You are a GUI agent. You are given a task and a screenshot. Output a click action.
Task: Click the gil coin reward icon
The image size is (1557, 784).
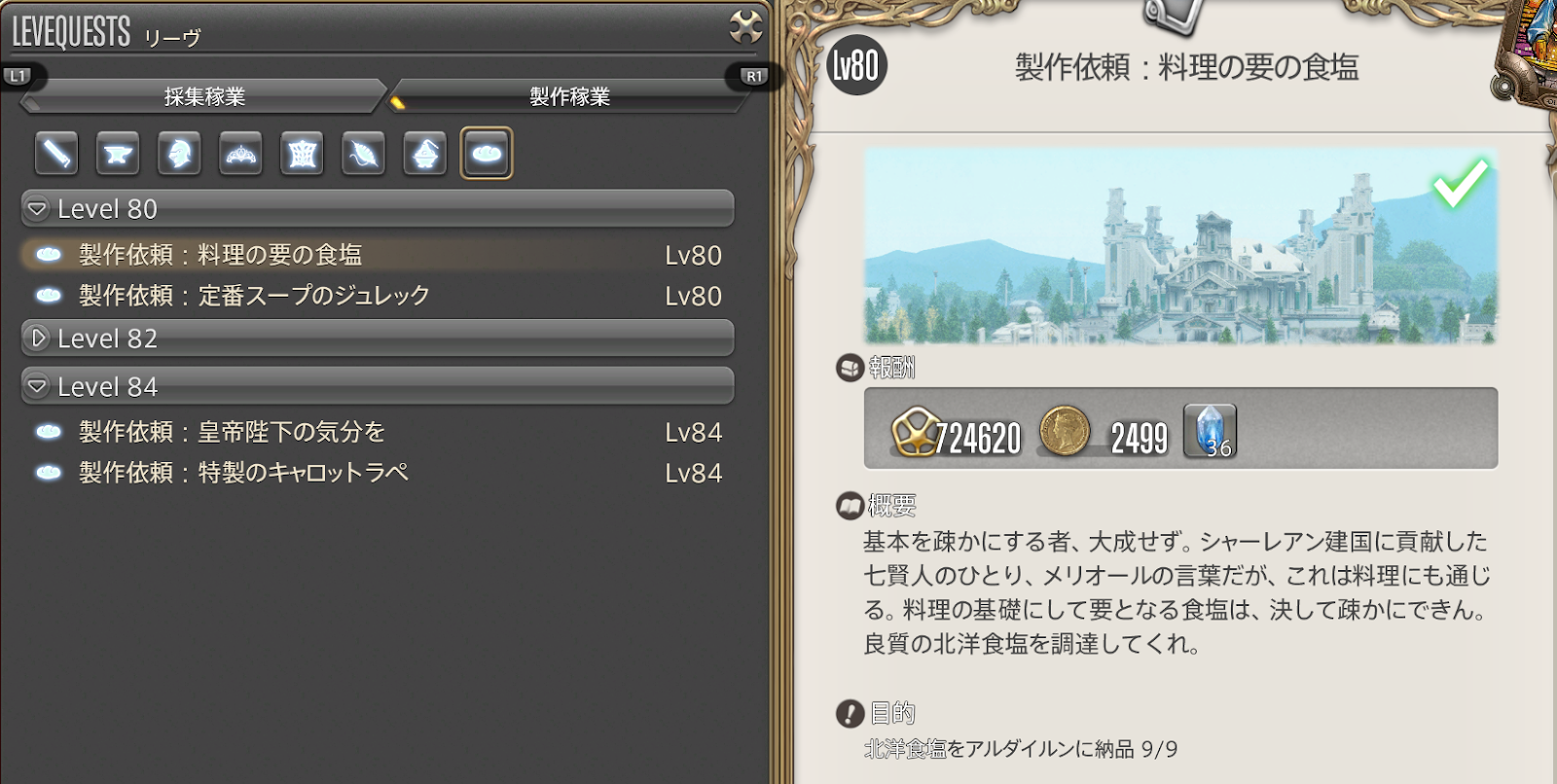pyautogui.click(x=1065, y=431)
